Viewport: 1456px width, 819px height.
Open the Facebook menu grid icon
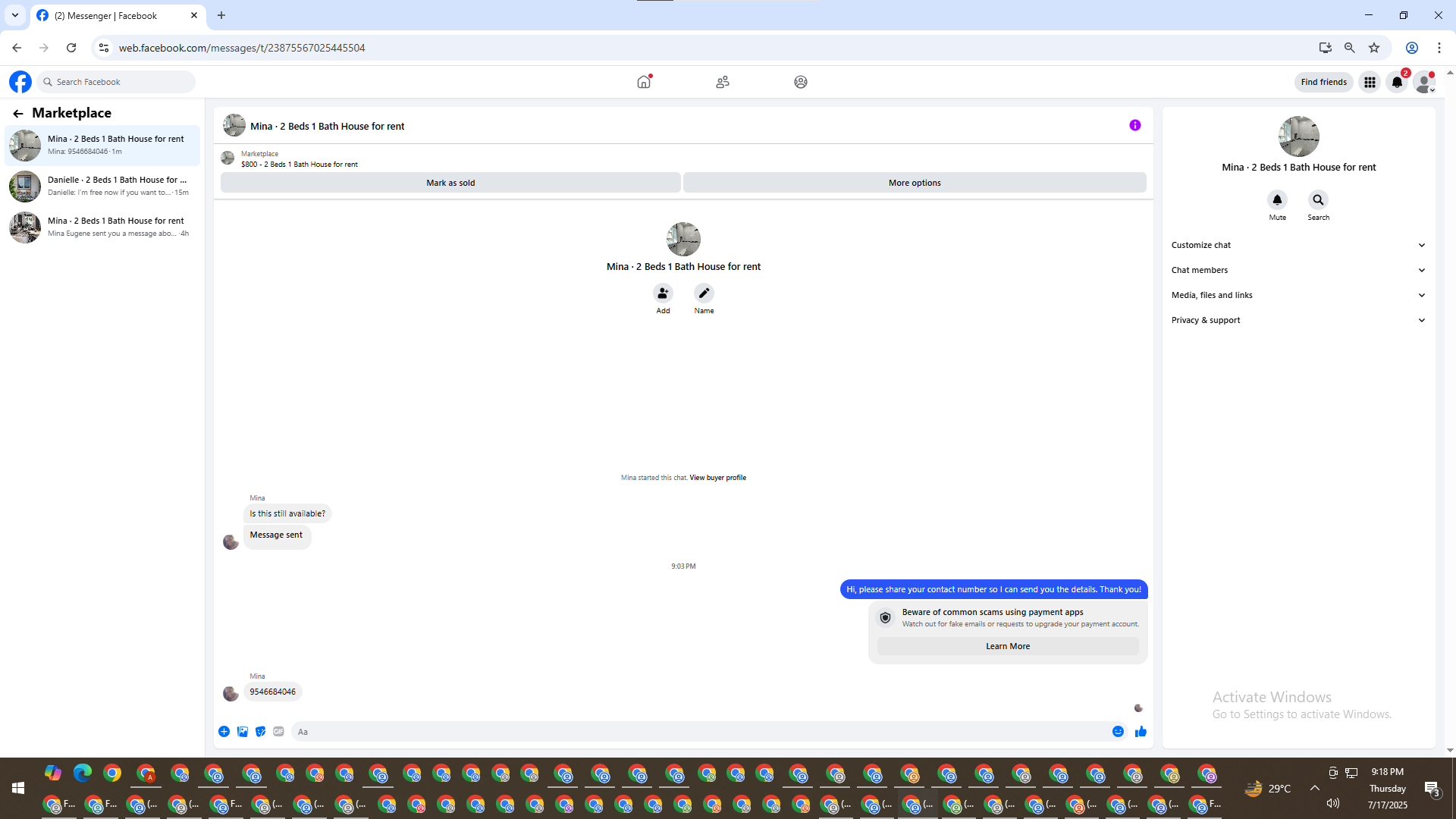pyautogui.click(x=1370, y=82)
